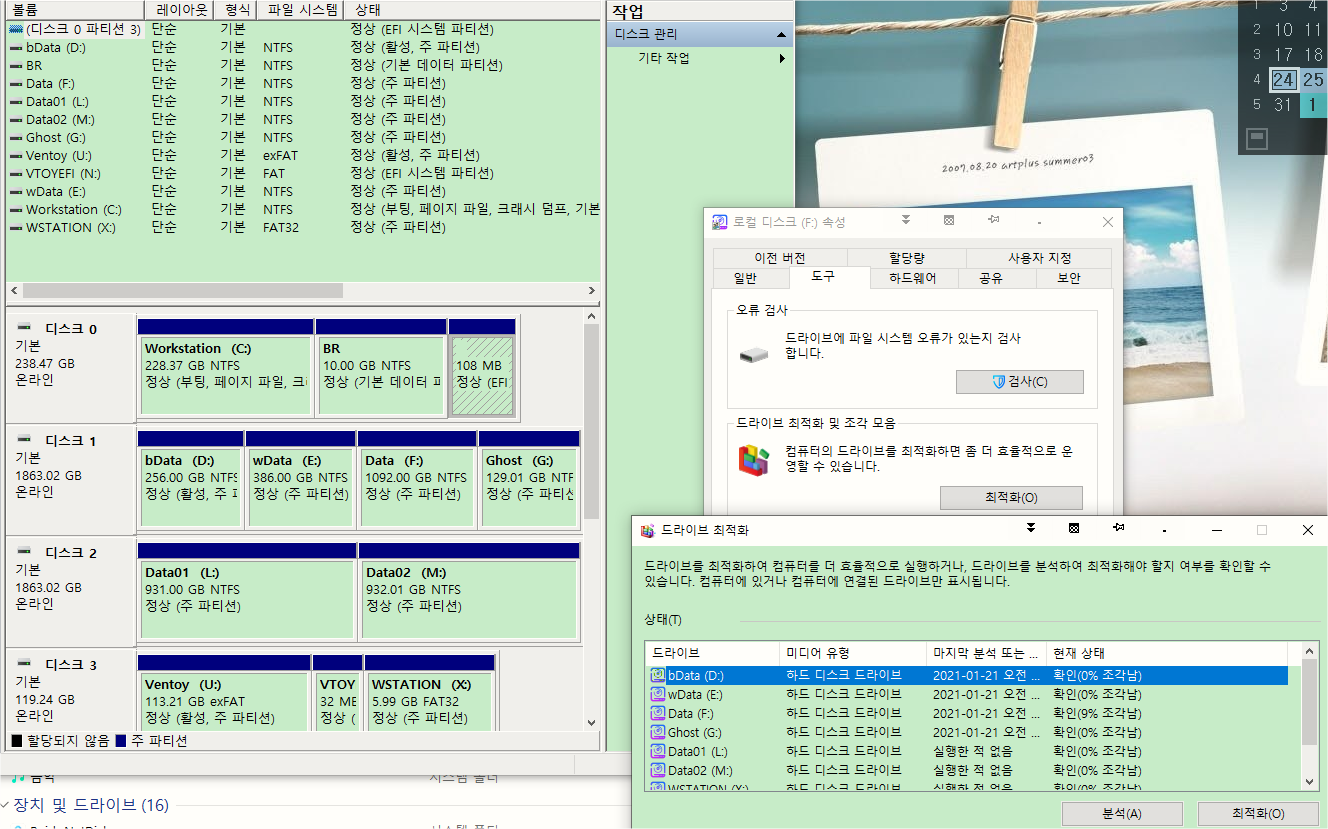Click volume icon of Ventoy (U:) row
The height and width of the screenshot is (829, 1328).
(x=15, y=155)
